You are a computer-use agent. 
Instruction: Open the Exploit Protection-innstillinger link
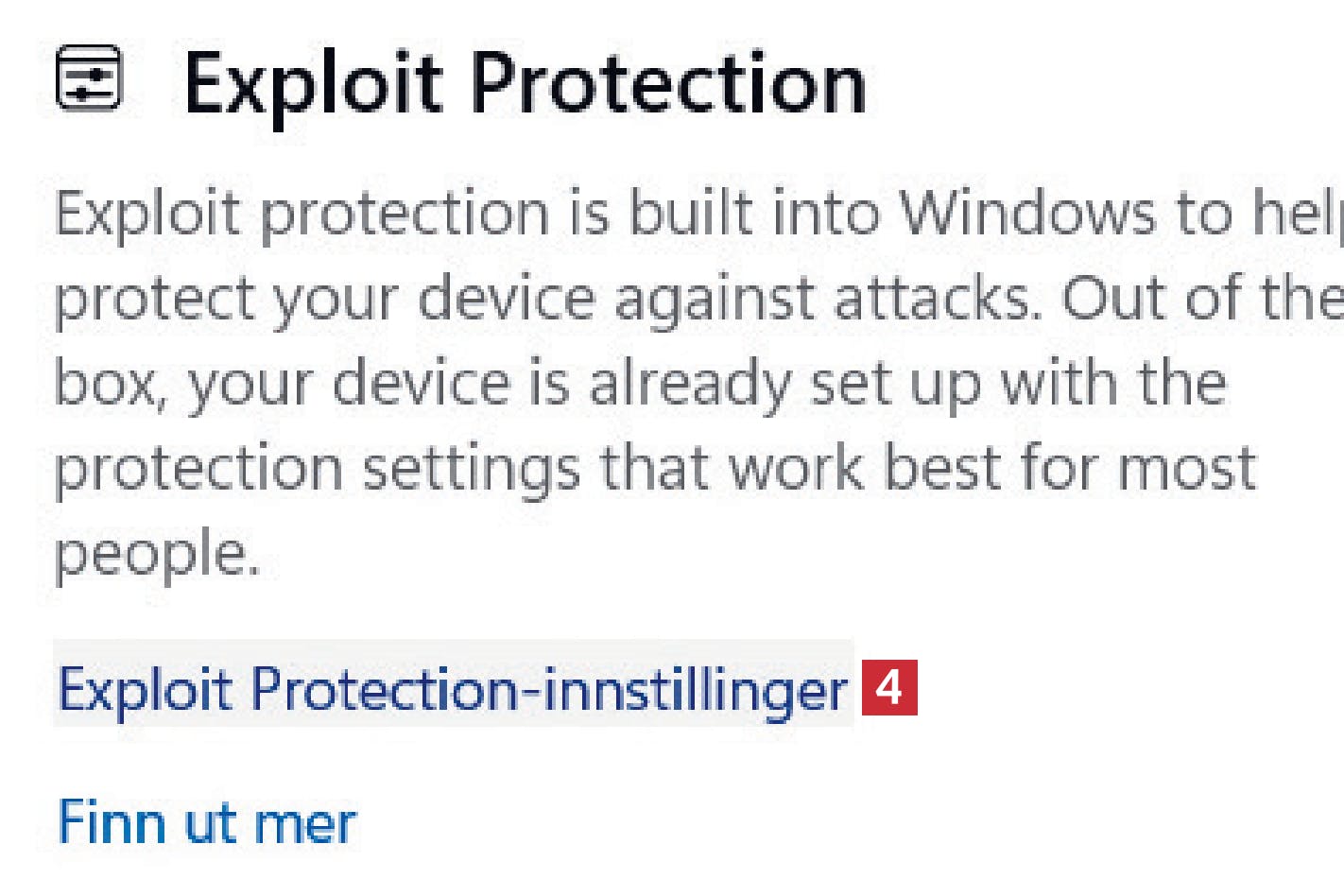point(453,689)
